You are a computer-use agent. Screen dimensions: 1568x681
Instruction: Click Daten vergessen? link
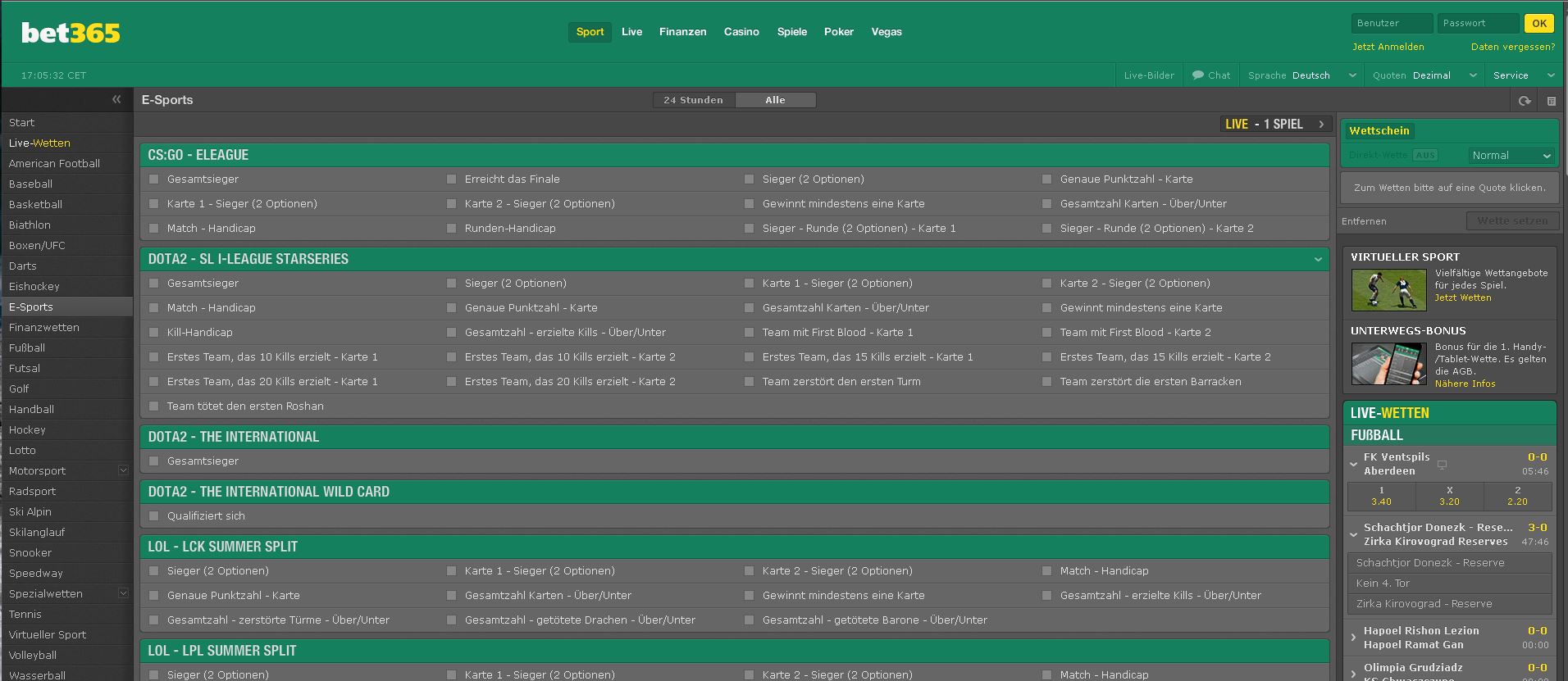1513,47
